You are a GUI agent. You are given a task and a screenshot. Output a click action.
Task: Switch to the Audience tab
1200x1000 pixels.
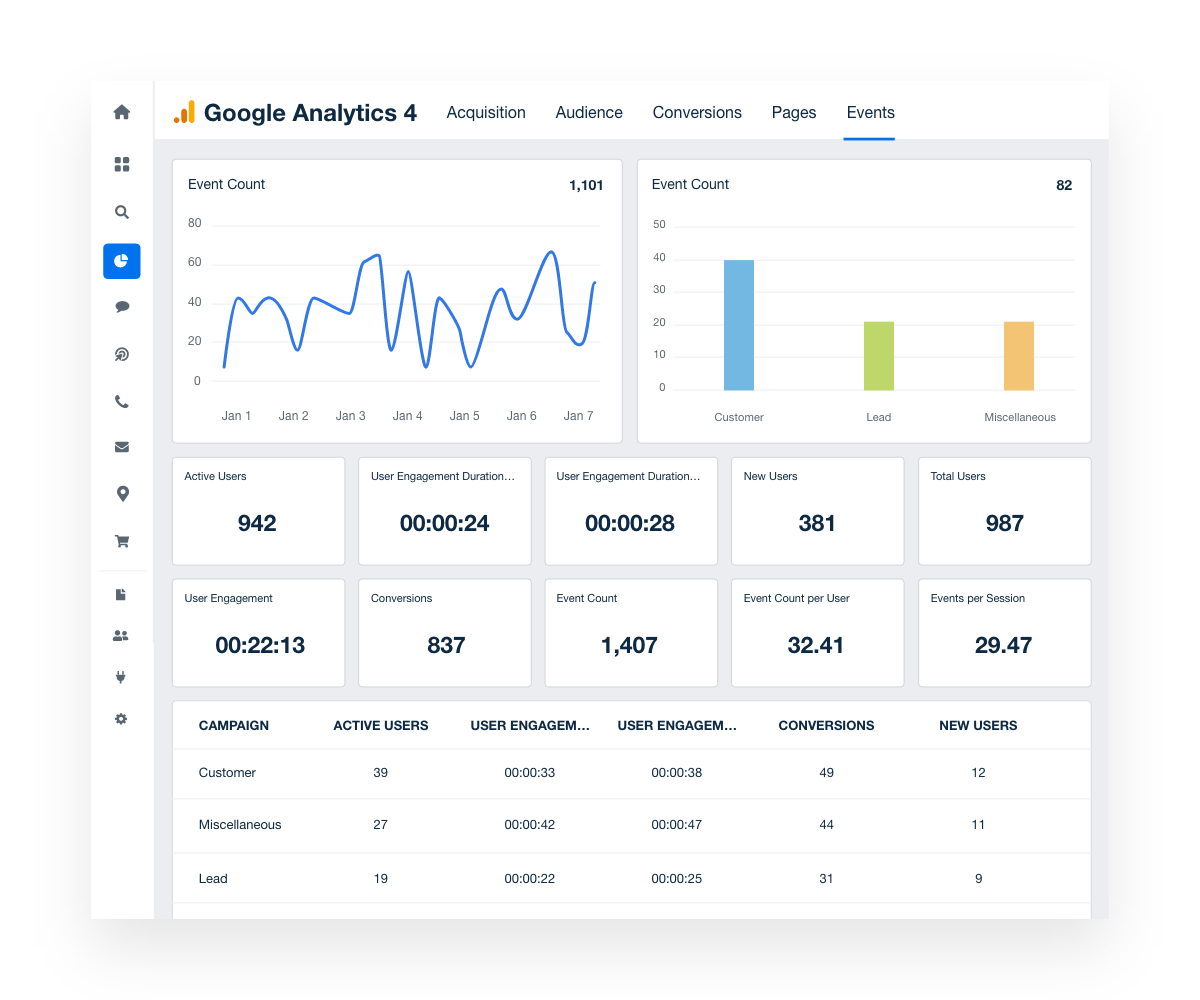[x=589, y=113]
